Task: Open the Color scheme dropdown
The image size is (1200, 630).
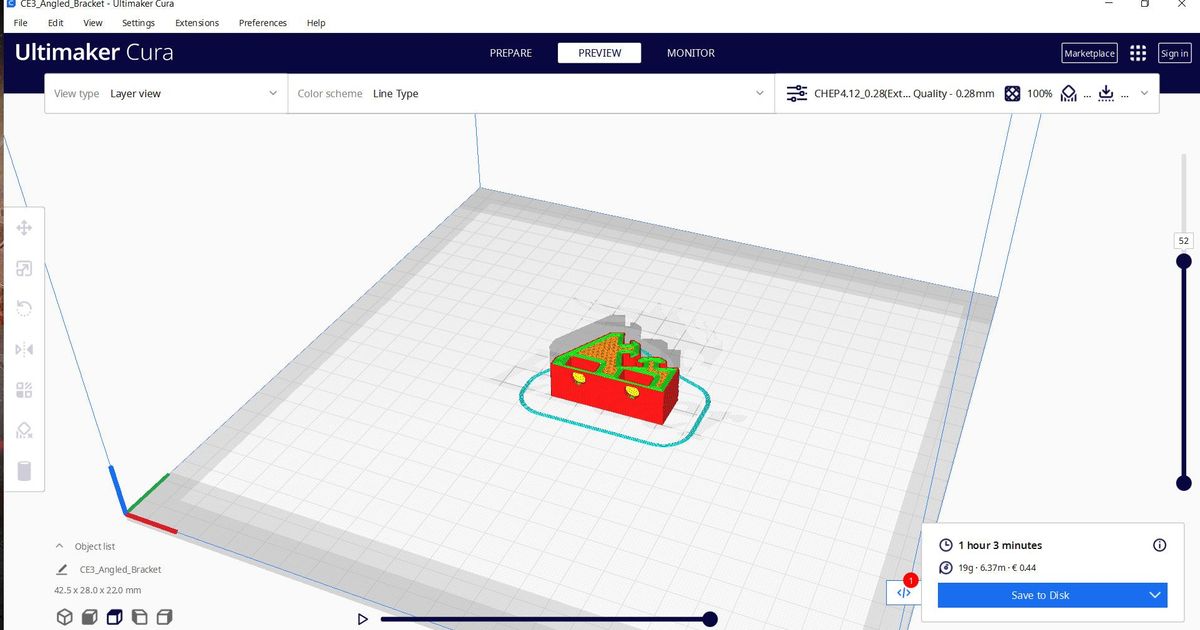Action: [531, 93]
